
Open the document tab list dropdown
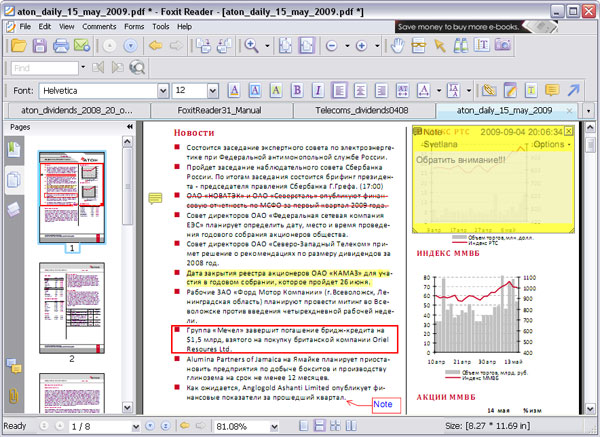589,111
